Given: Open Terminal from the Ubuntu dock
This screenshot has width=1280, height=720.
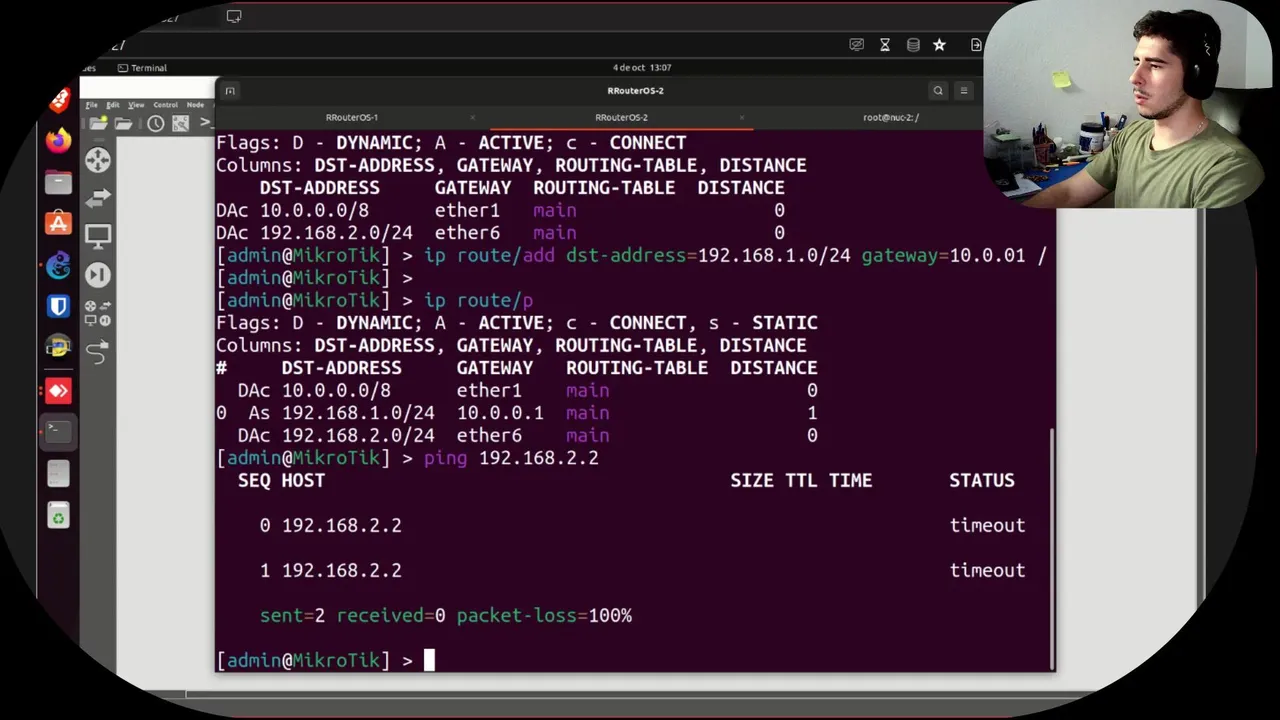Looking at the screenshot, I should 58,431.
